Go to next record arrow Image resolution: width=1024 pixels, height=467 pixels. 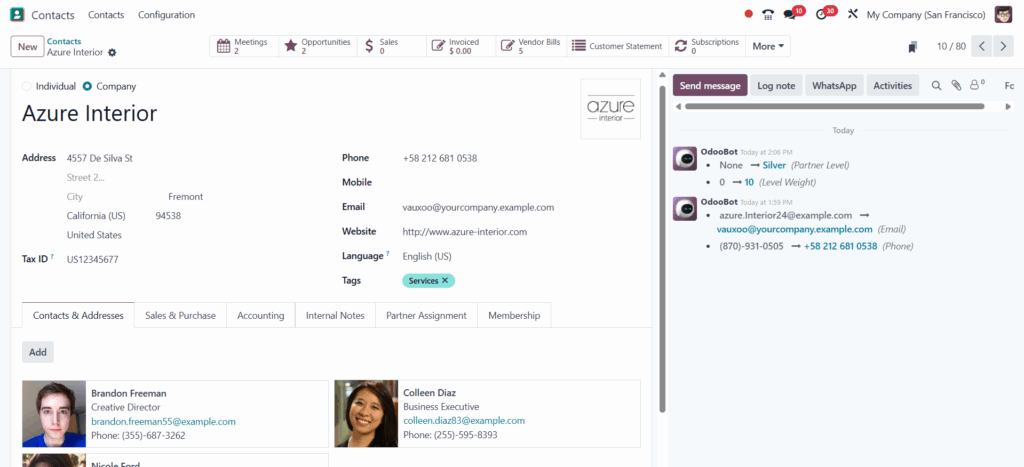[x=1003, y=46]
